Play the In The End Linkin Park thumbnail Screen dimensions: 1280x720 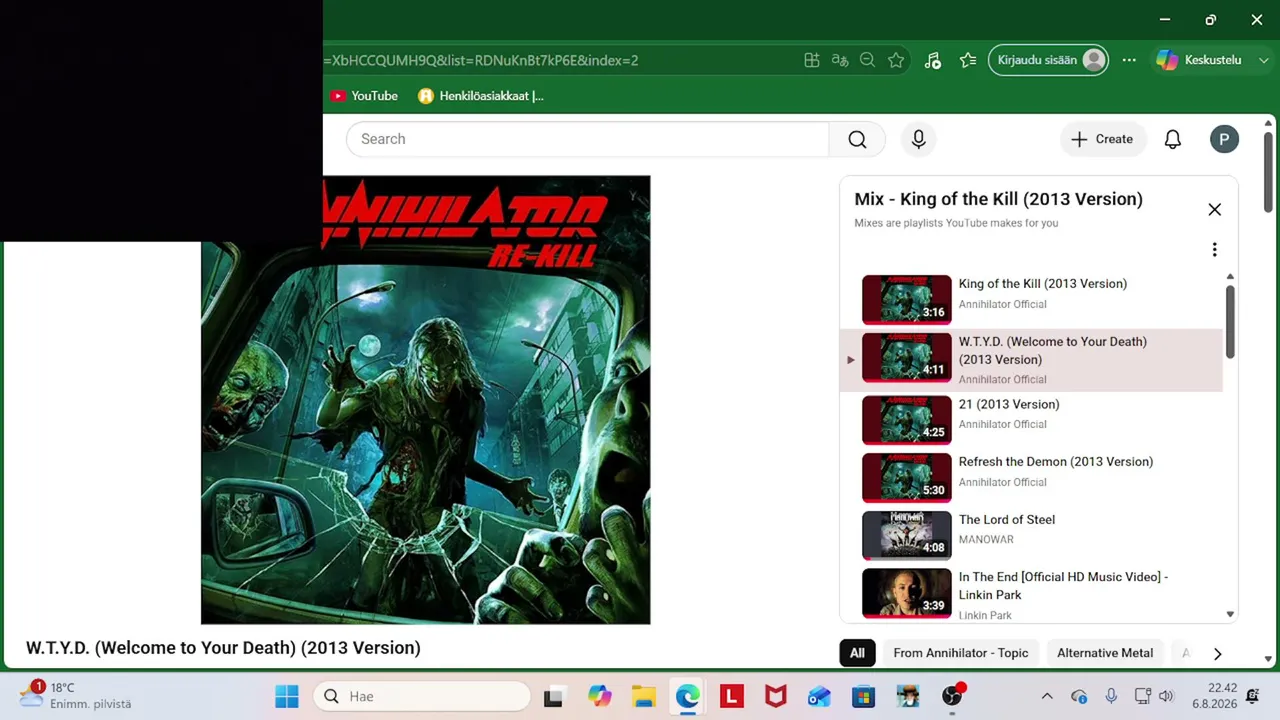pyautogui.click(x=907, y=593)
